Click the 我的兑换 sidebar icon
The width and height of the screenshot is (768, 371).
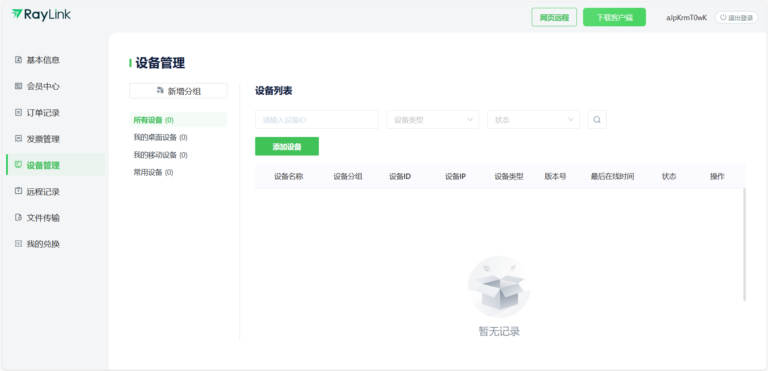coord(19,244)
